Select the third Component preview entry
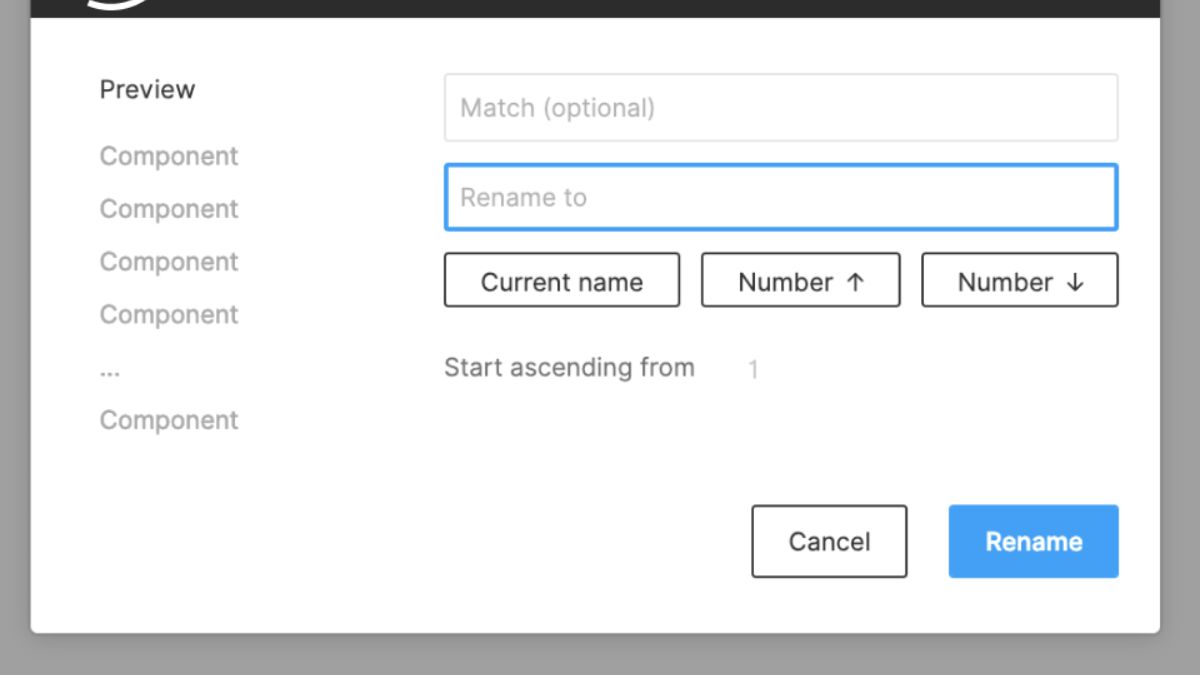Viewport: 1200px width, 675px height. pyautogui.click(x=169, y=262)
